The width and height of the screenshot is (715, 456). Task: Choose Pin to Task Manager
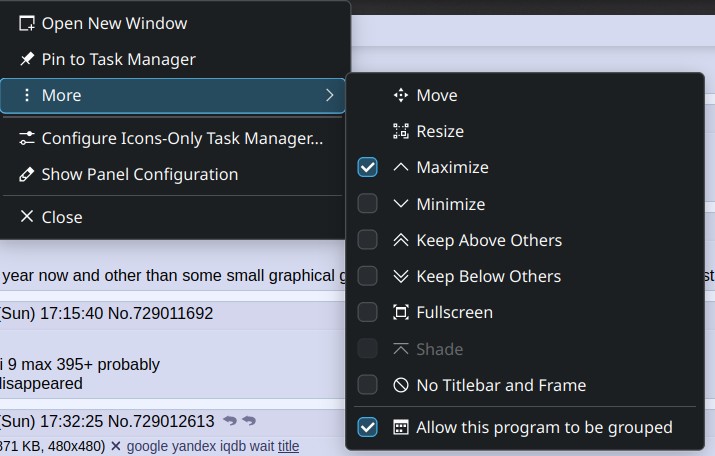(x=172, y=59)
